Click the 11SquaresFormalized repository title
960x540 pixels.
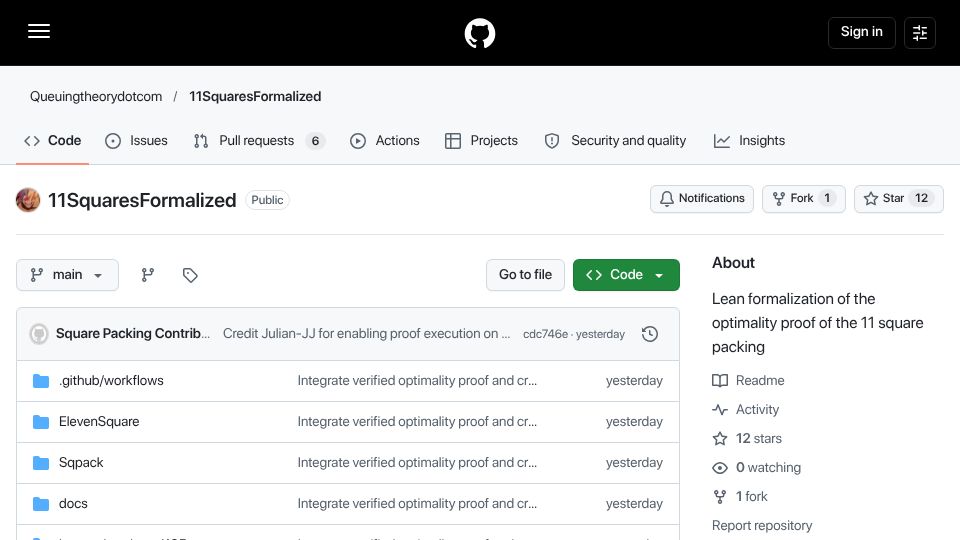(x=142, y=200)
